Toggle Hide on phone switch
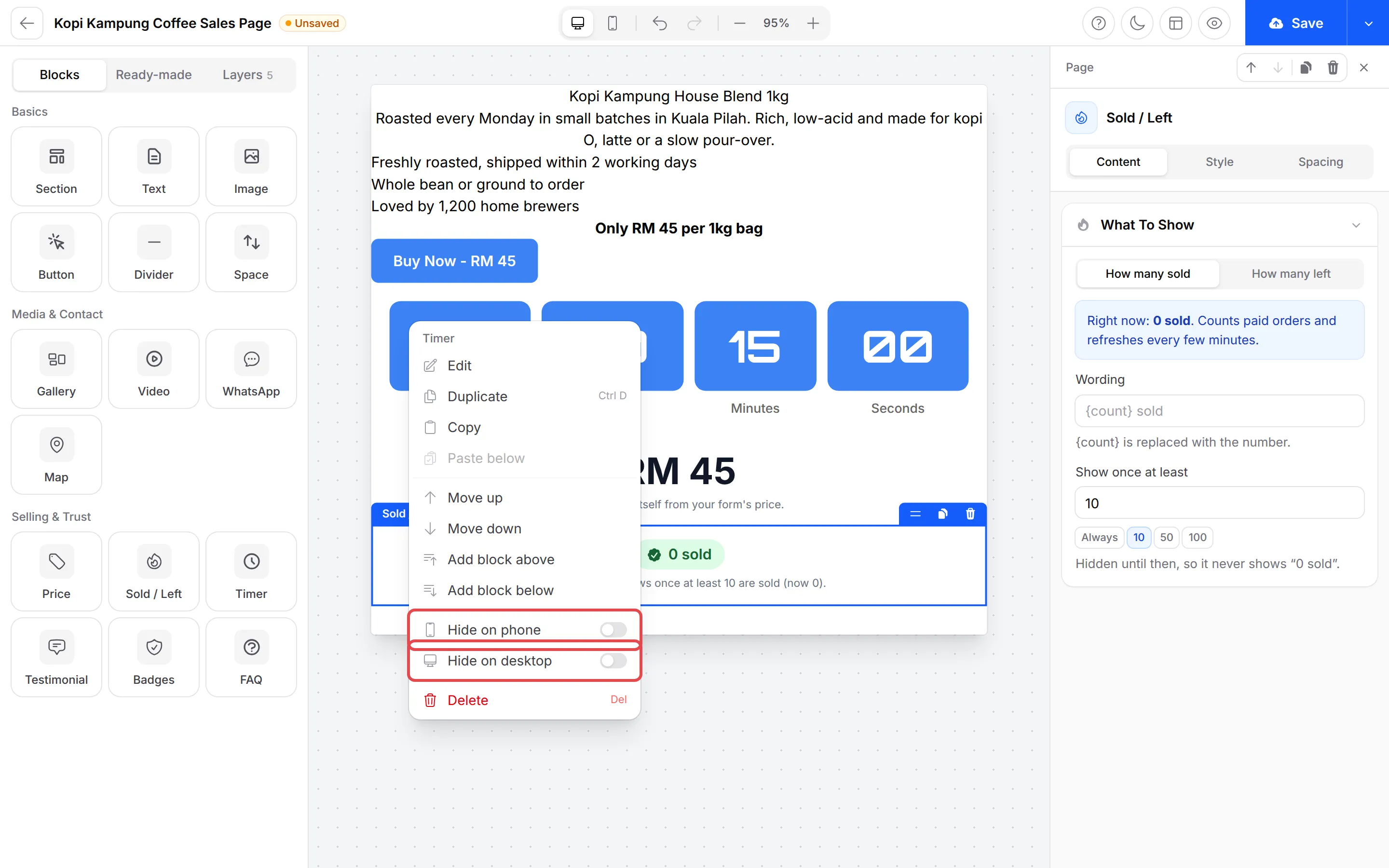This screenshot has height=868, width=1389. (613, 630)
